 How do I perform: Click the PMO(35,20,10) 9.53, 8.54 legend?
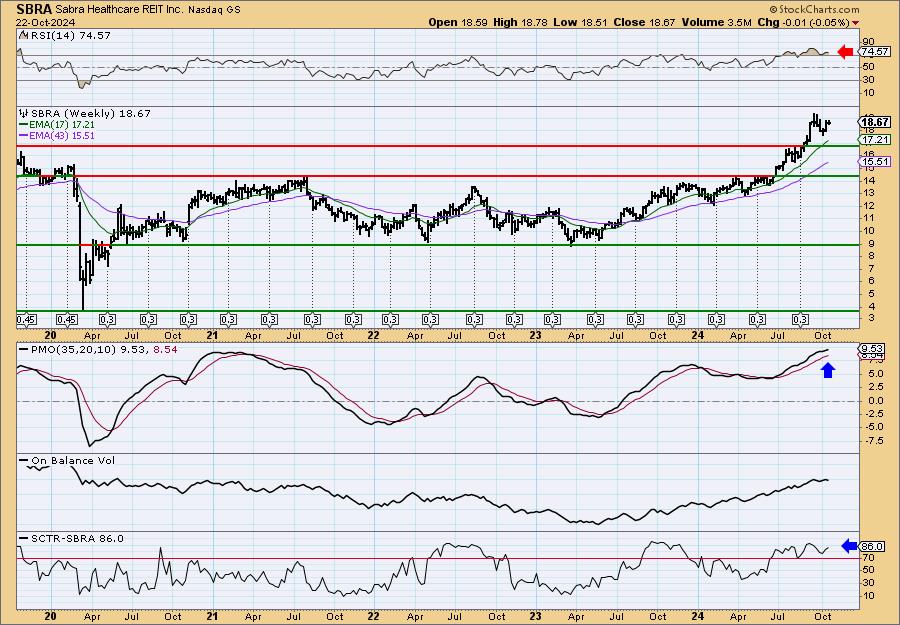click(x=96, y=348)
